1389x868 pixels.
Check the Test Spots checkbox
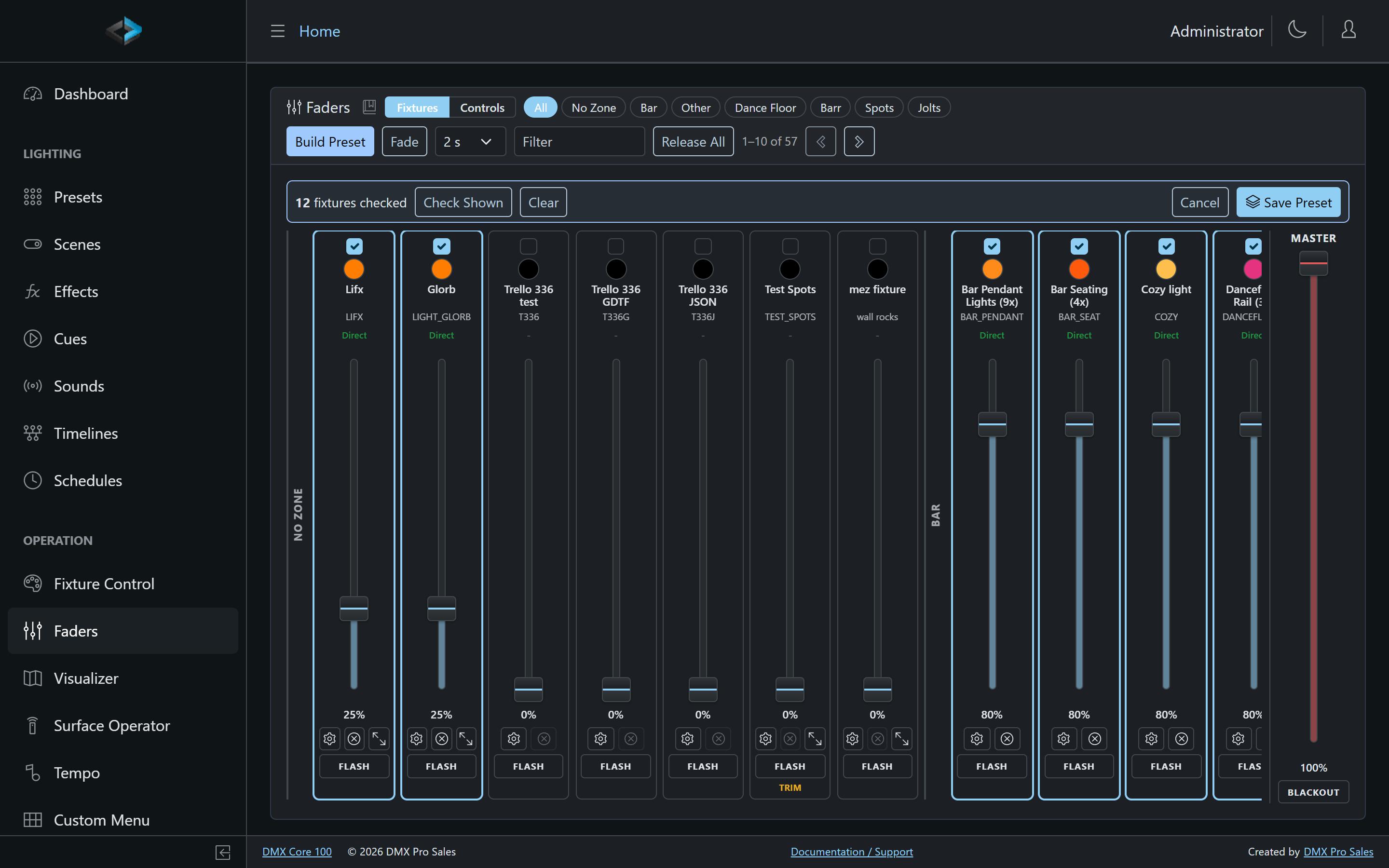790,246
